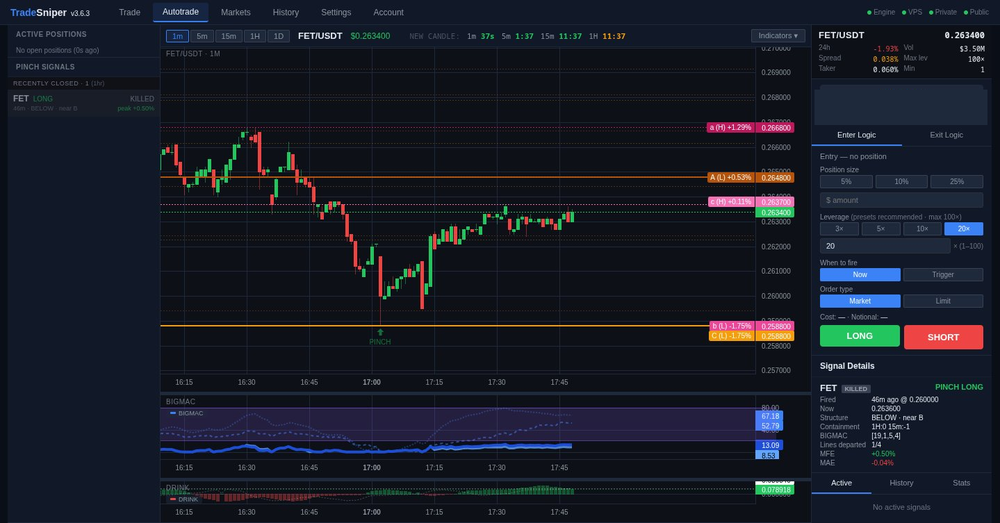Set position size to 25%

point(957,182)
